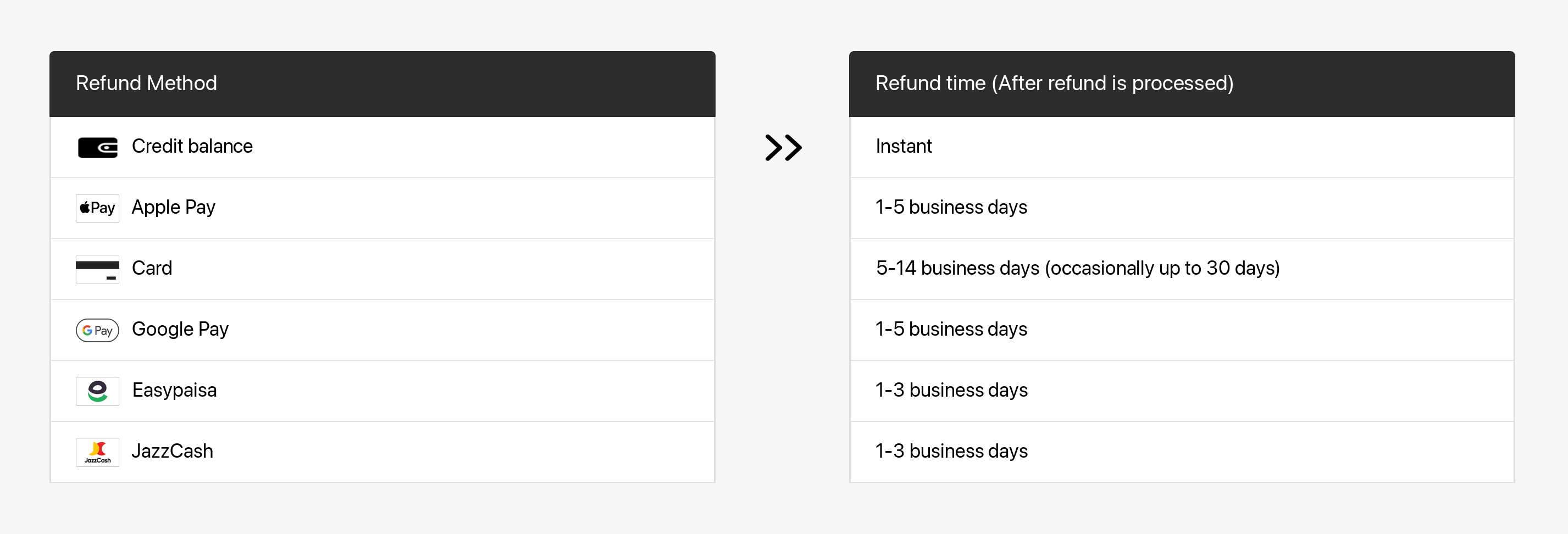Click the 5-14 business days card refund text
The width and height of the screenshot is (1568, 534).
point(1077,268)
